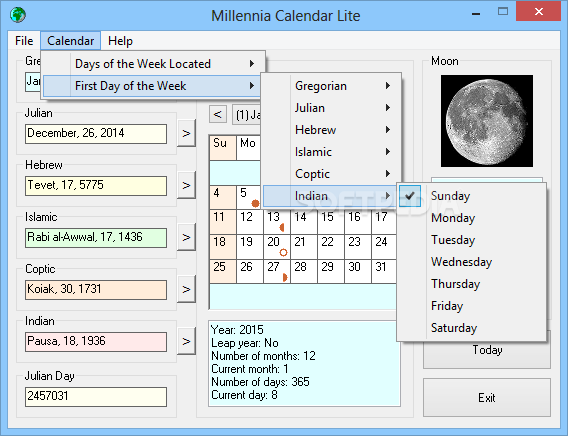
Task: Click the Indian date field Pausa, 18, 1936
Action: [x=96, y=341]
